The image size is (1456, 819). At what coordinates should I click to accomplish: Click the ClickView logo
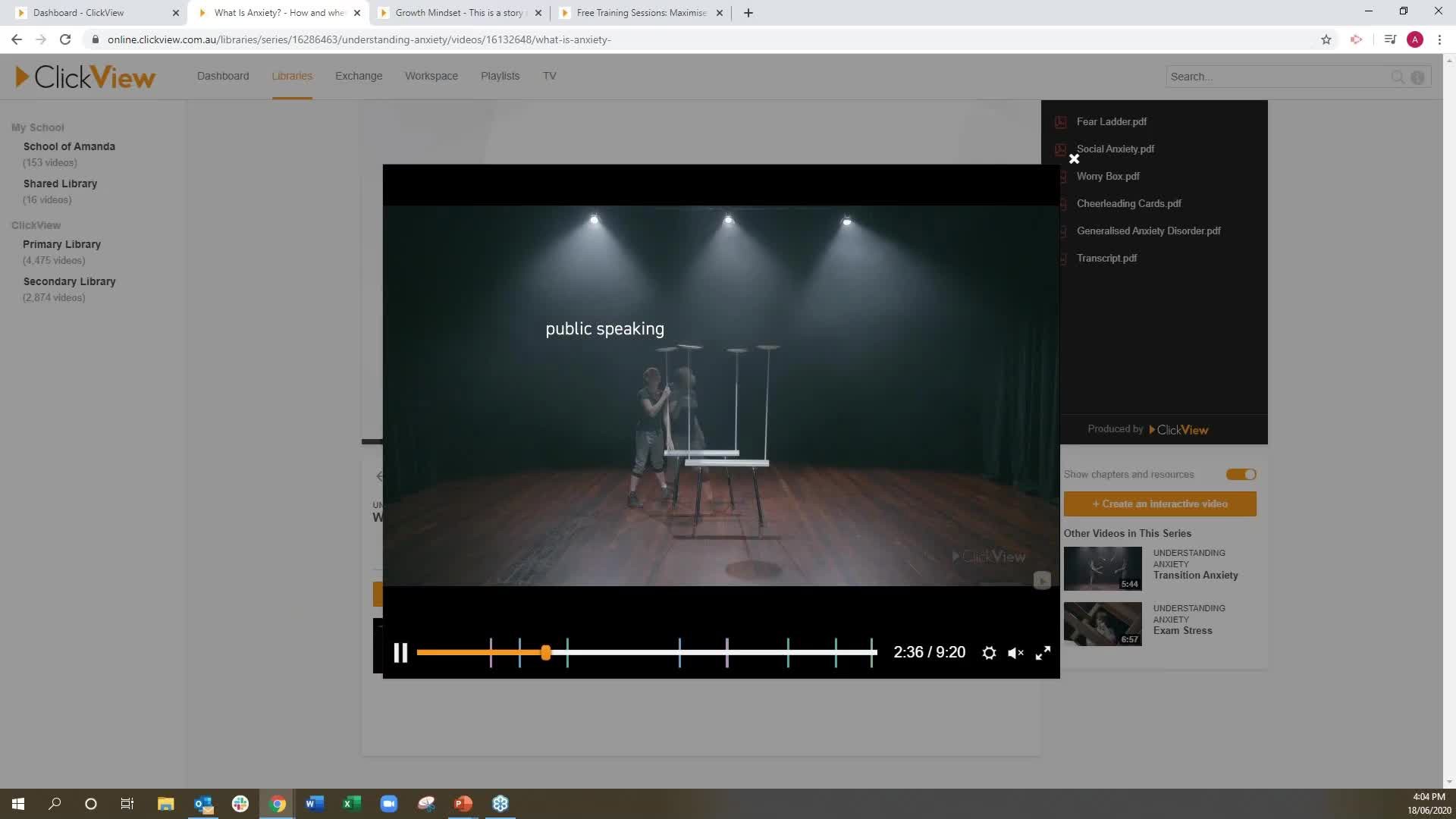pyautogui.click(x=85, y=77)
